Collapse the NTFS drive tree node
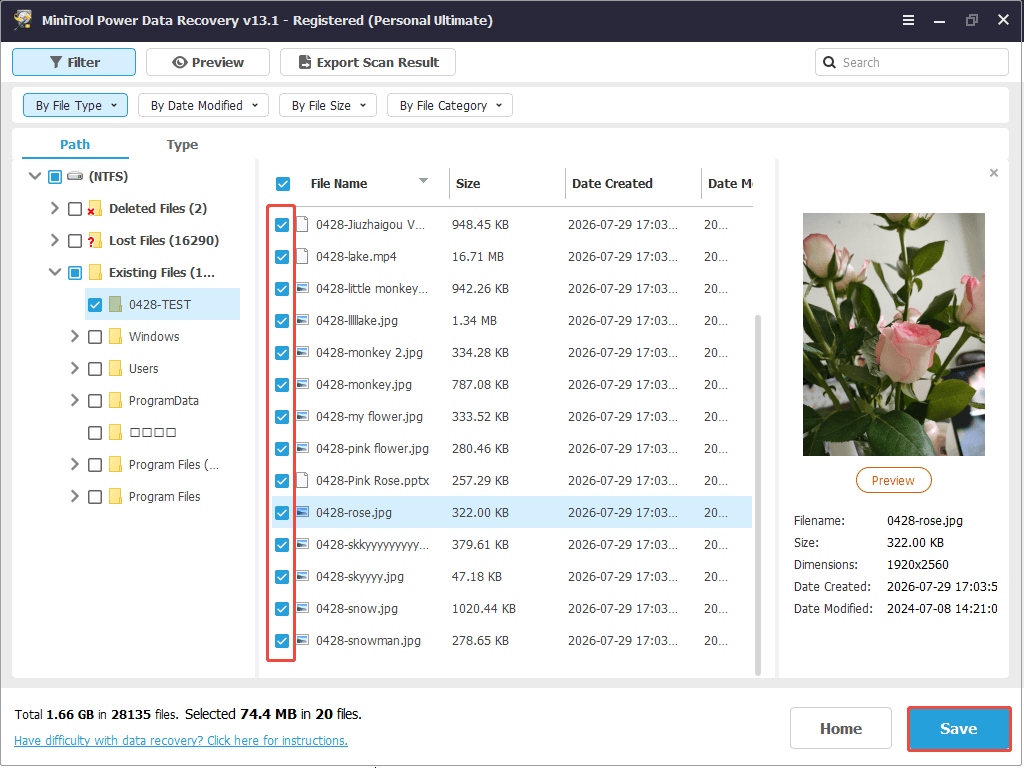1024x768 pixels. click(x=35, y=176)
